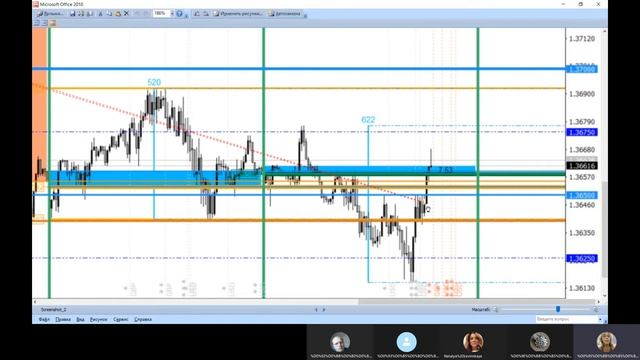Go to next picture arrow
This screenshot has width=640, height=360.
click(324, 310)
